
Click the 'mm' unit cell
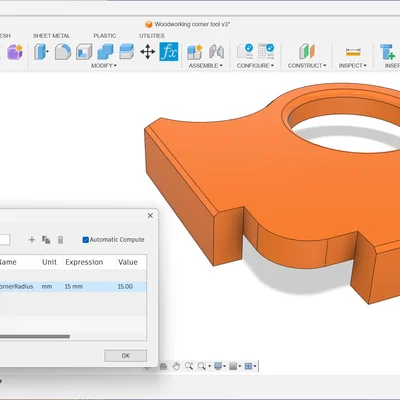pyautogui.click(x=47, y=287)
